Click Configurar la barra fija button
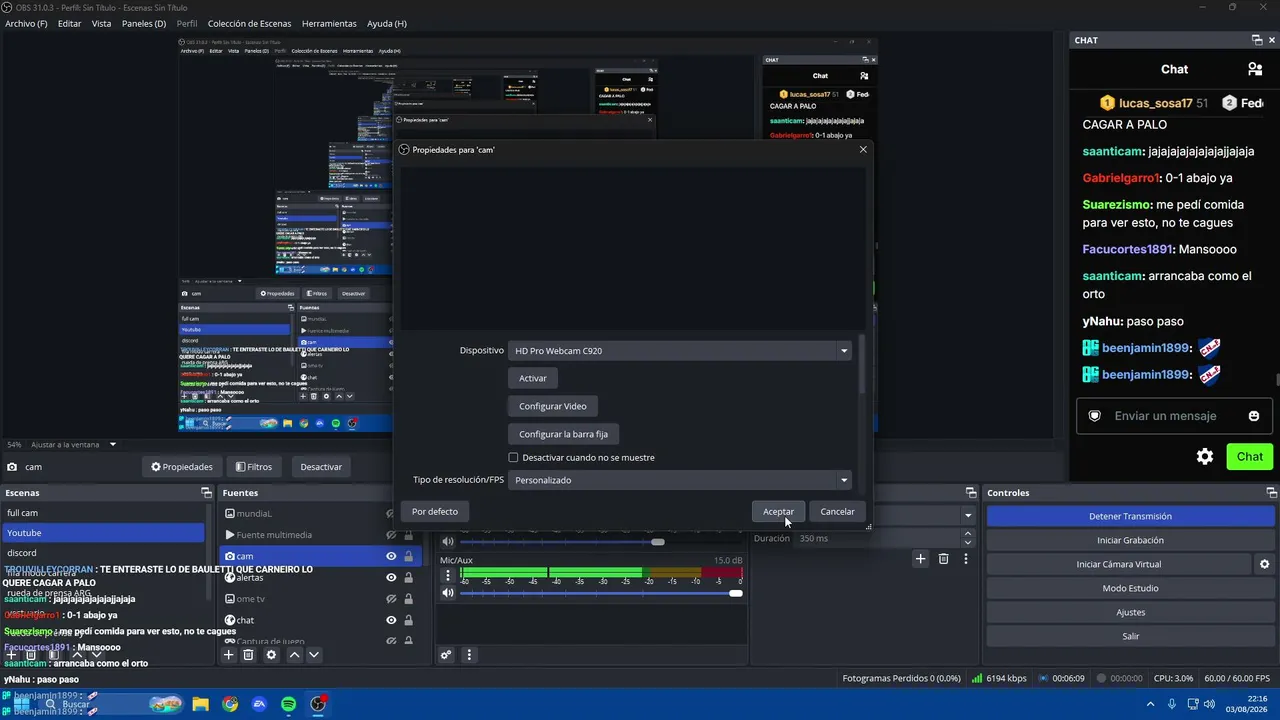 click(x=564, y=434)
